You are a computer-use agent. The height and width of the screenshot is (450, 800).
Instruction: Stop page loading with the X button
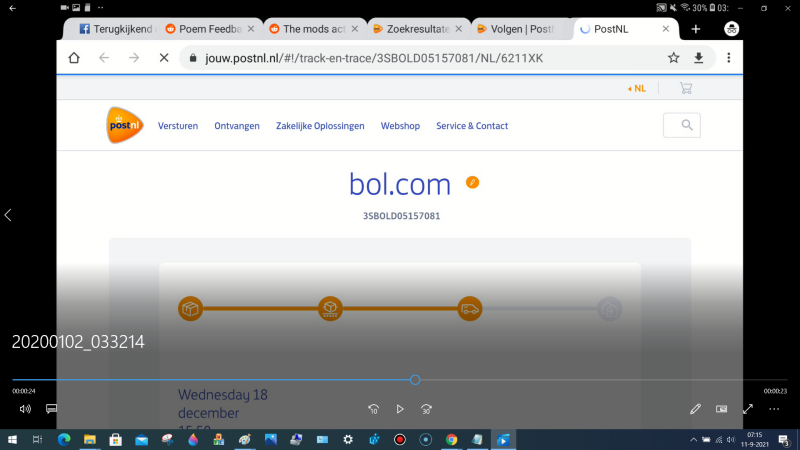[164, 58]
